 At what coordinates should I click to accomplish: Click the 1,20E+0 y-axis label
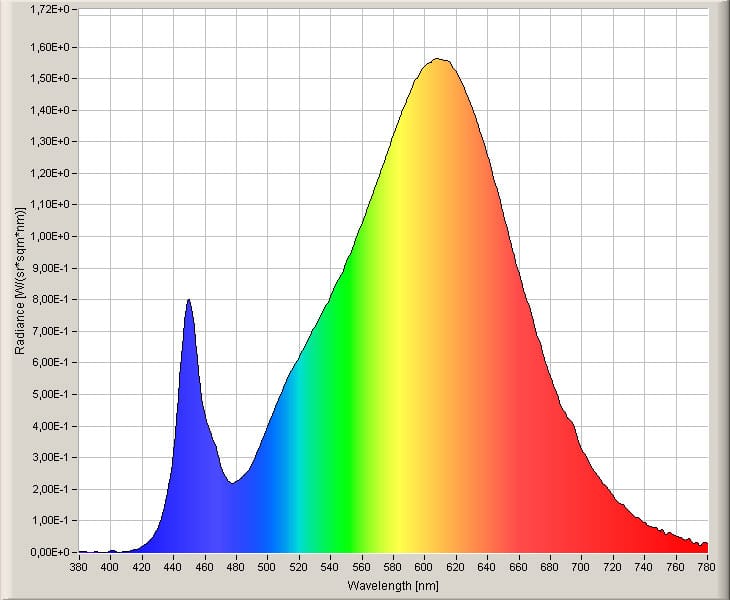[x=49, y=173]
